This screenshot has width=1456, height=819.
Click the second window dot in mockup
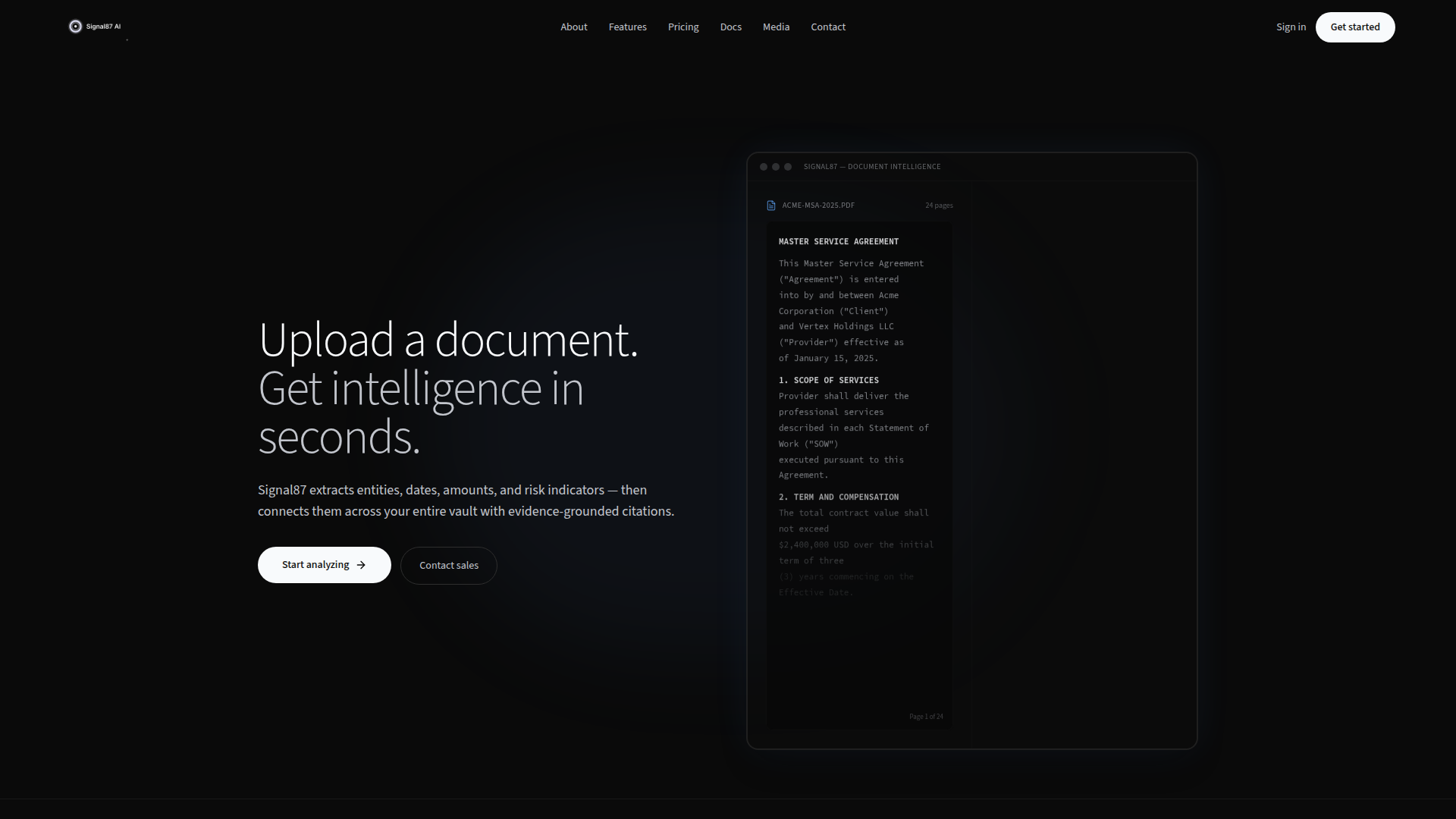776,167
